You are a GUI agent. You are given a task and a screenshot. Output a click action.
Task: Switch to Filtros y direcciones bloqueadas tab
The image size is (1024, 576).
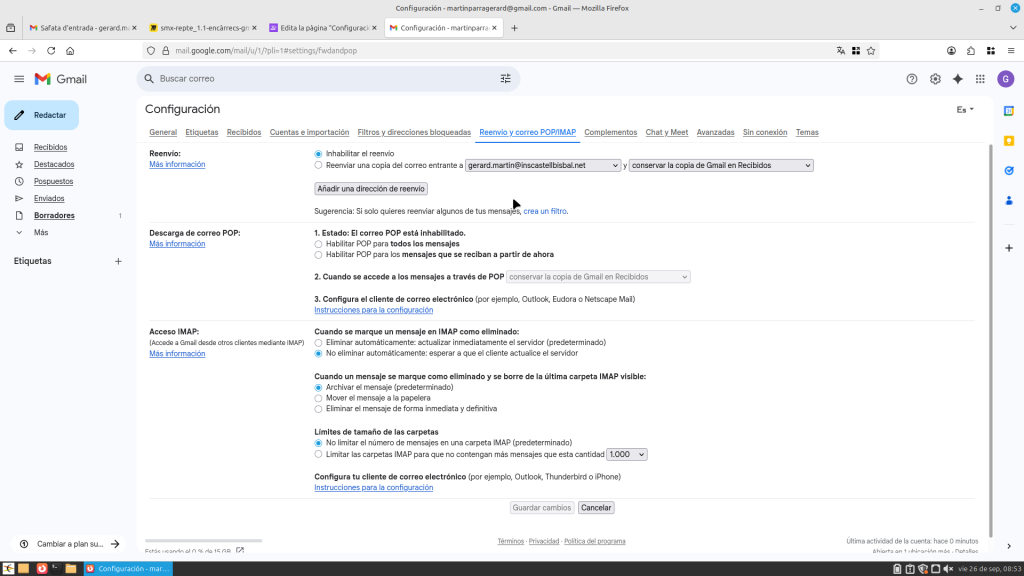414,132
